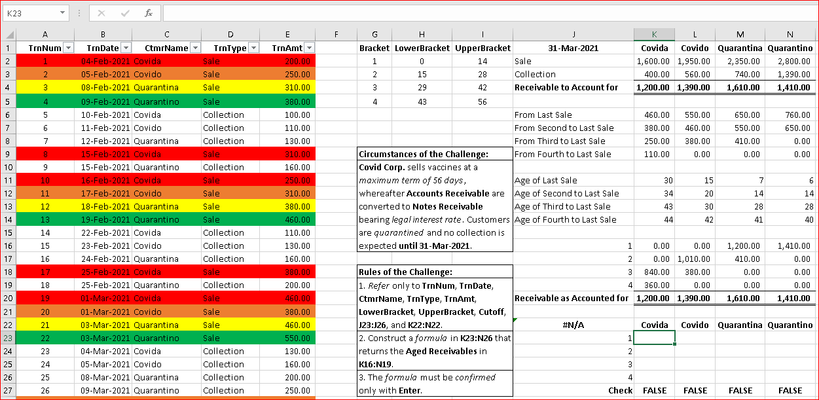The height and width of the screenshot is (400, 819).
Task: Click the FALSE cell under Quarantino
Action: pyautogui.click(x=790, y=391)
